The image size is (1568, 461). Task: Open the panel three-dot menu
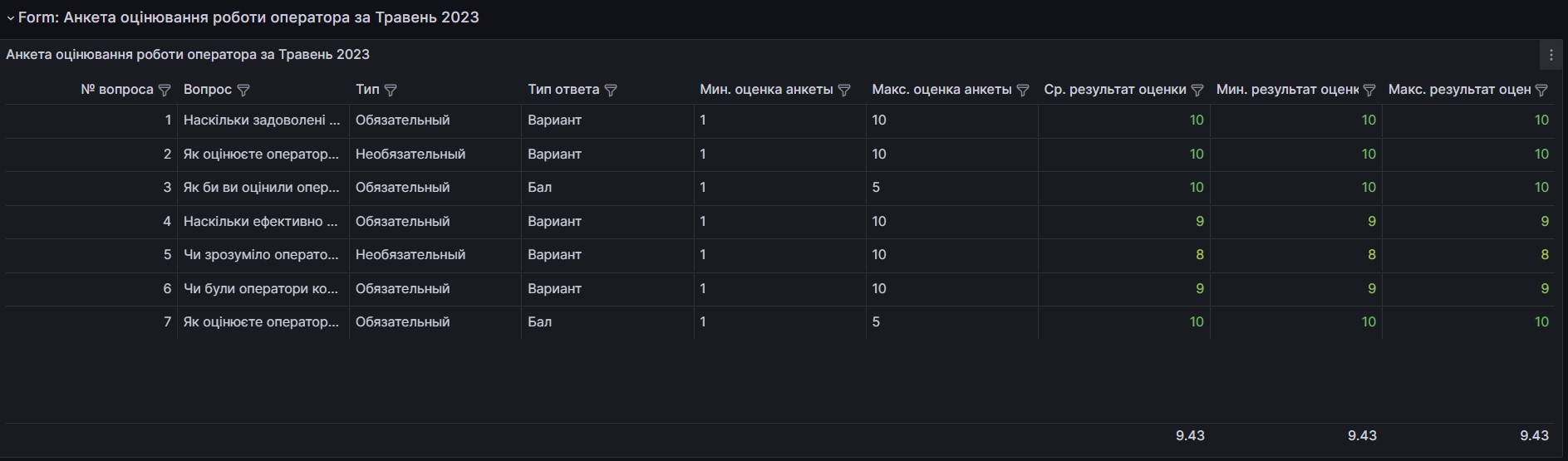pos(1551,55)
